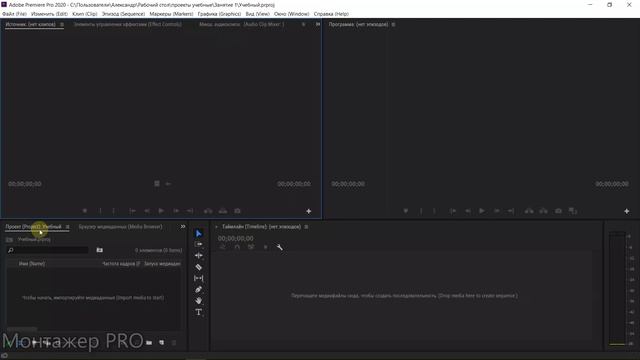The width and height of the screenshot is (640, 360).
Task: Select the Type tool
Action: click(x=199, y=312)
